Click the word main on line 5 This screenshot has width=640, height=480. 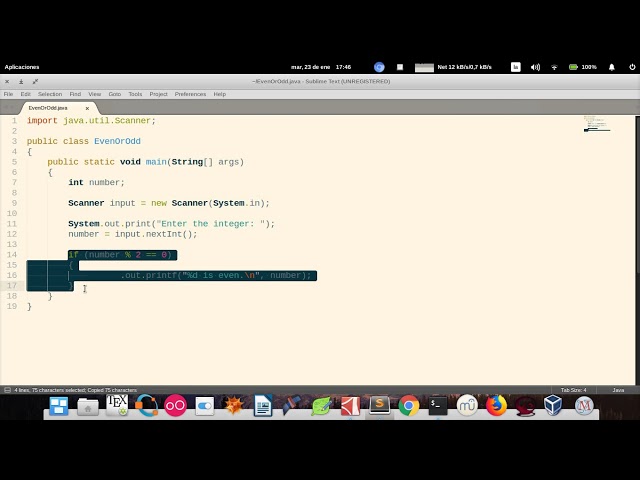point(156,162)
